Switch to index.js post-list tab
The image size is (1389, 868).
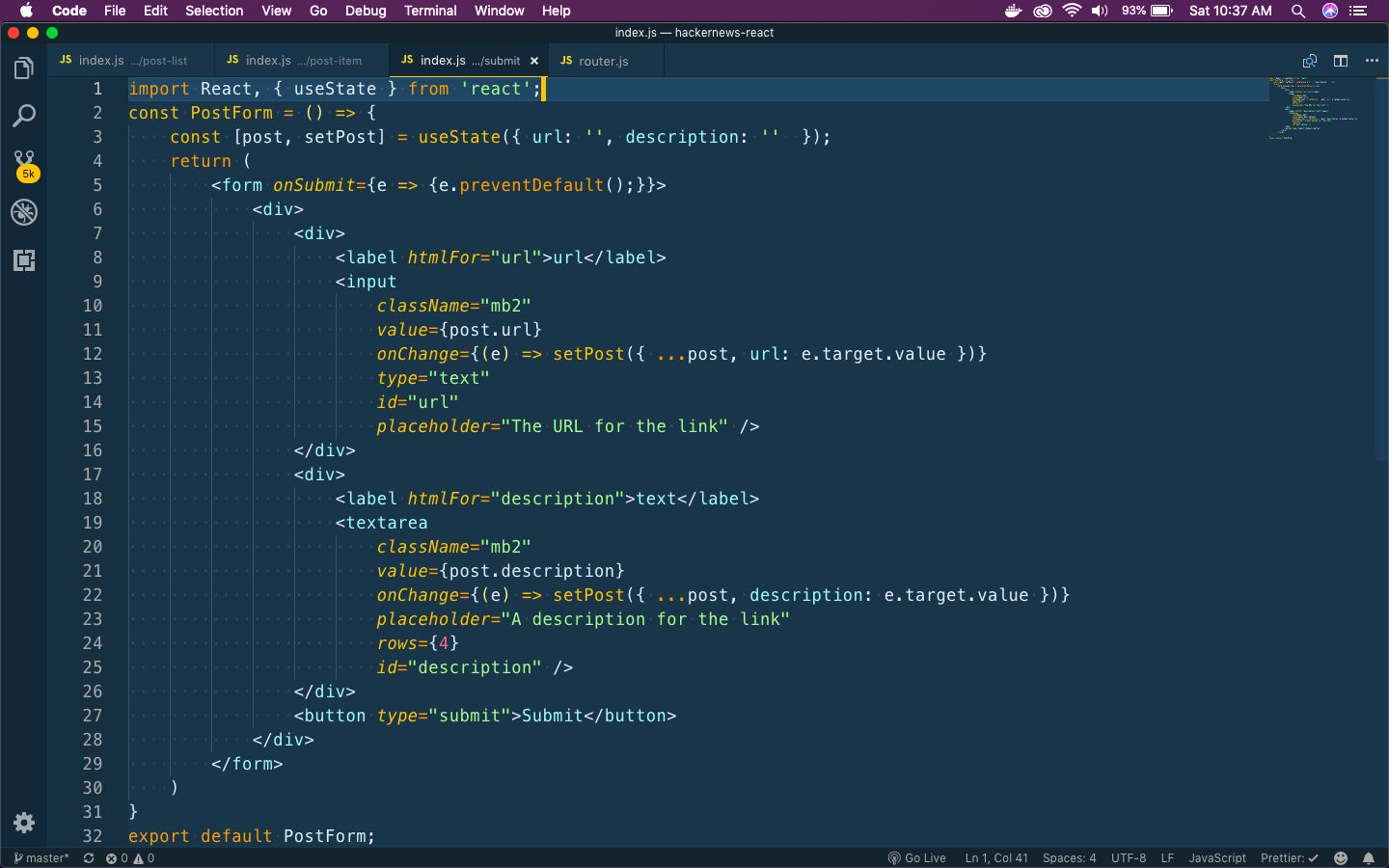(x=131, y=61)
